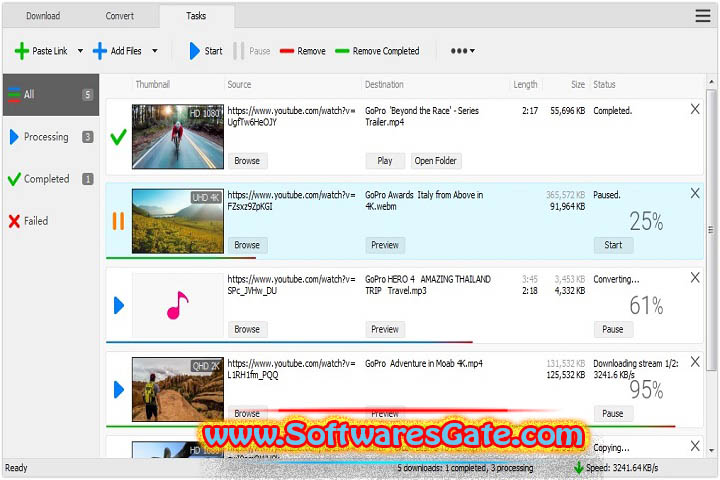The width and height of the screenshot is (720, 480).
Task: Click the 'Converting...' status text
Action: (616, 279)
